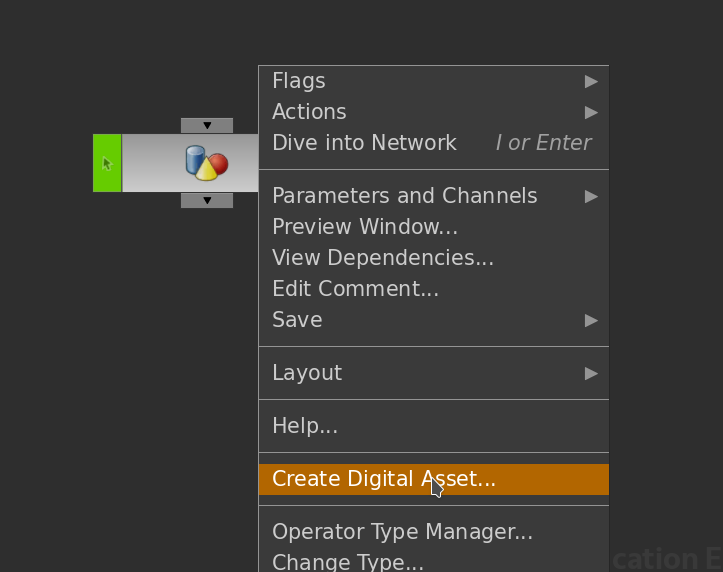Click the geometry node's shapes icon

207,163
